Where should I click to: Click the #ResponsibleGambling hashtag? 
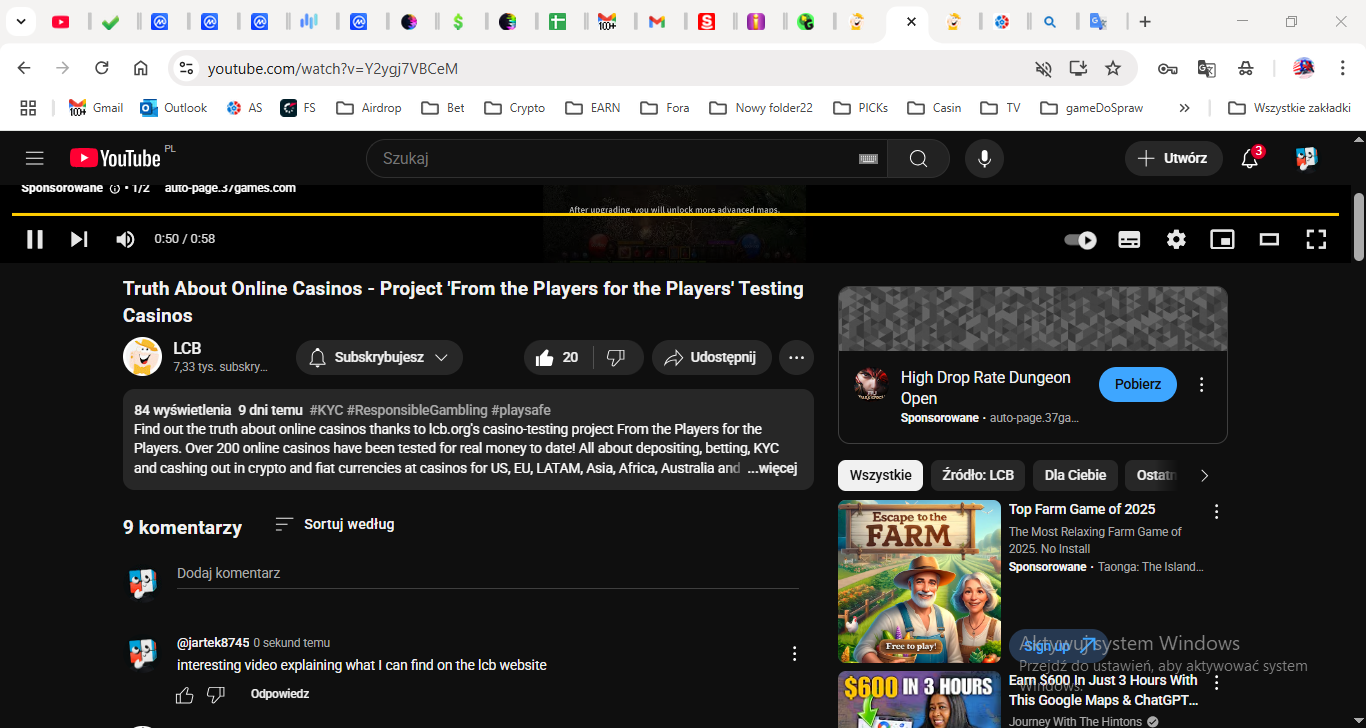coord(417,410)
